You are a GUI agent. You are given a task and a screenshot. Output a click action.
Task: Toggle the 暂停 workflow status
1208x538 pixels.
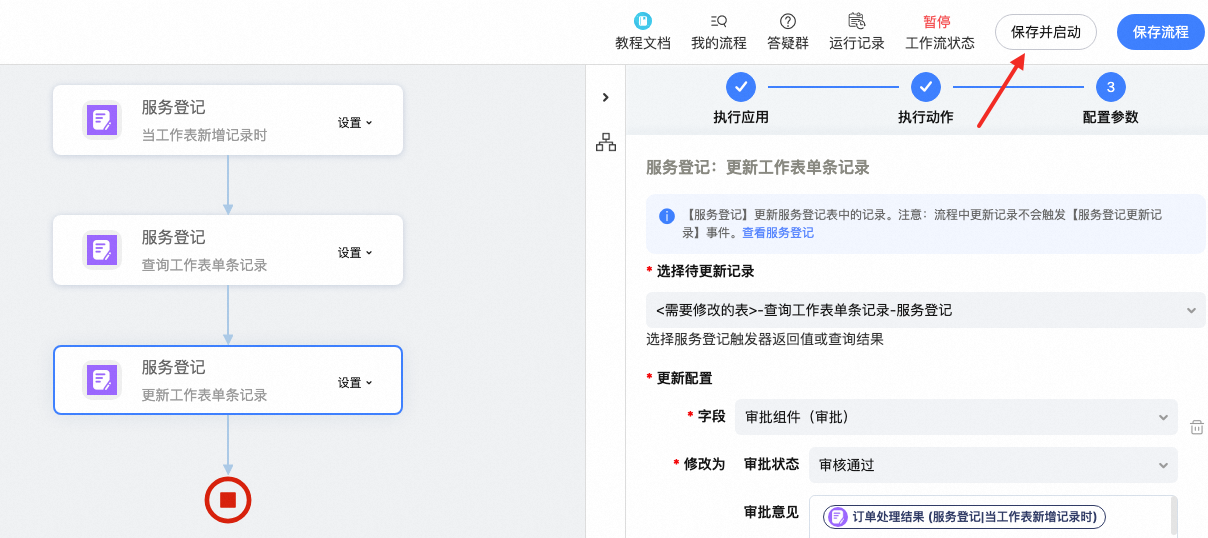[x=938, y=22]
